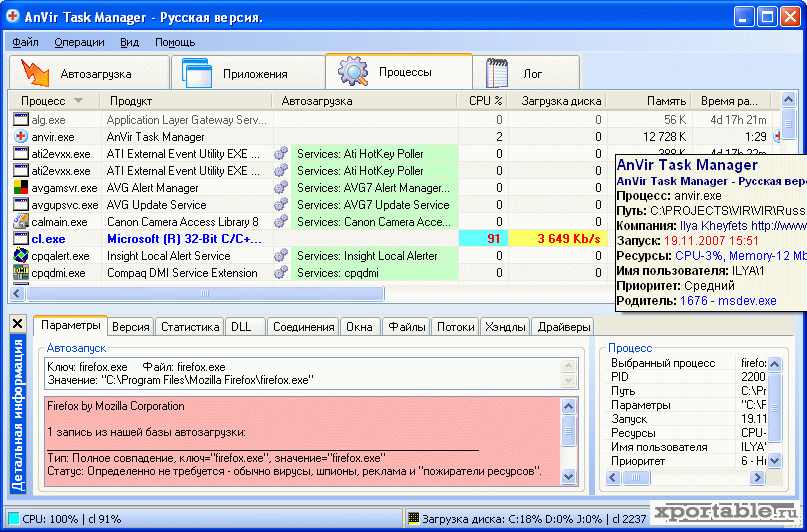This screenshot has height=532, width=807.
Task: Click the CPU status bar color indicator
Action: point(14,519)
